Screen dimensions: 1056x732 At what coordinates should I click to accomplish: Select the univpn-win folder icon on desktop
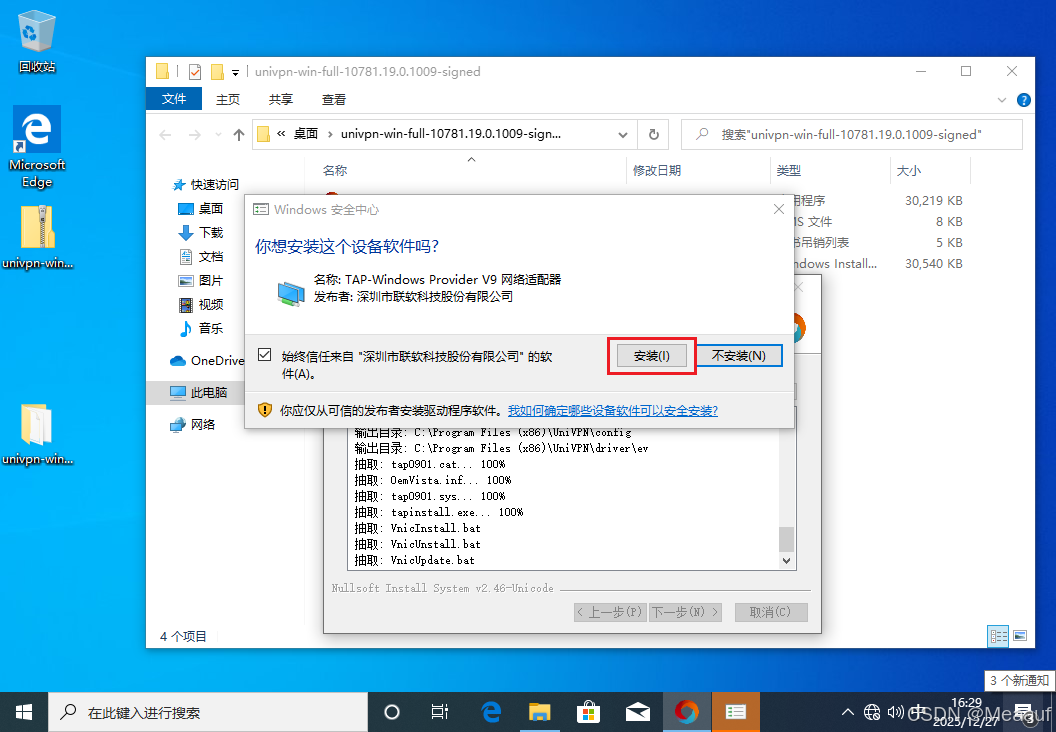[x=37, y=434]
